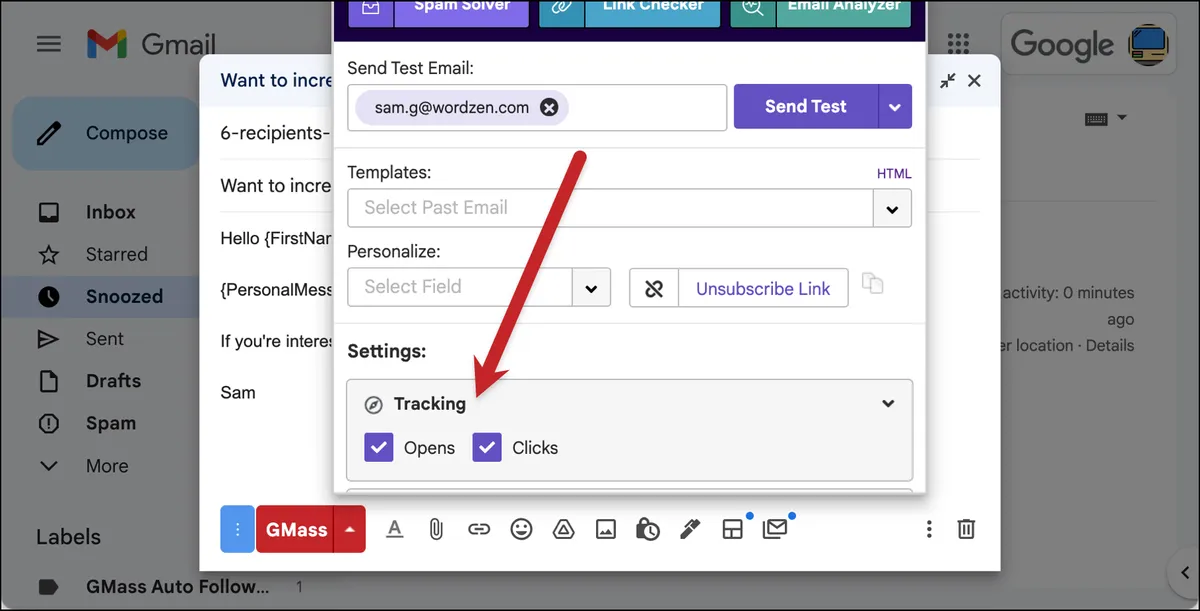
Task: Open Send Test dropdown arrow
Action: point(895,107)
